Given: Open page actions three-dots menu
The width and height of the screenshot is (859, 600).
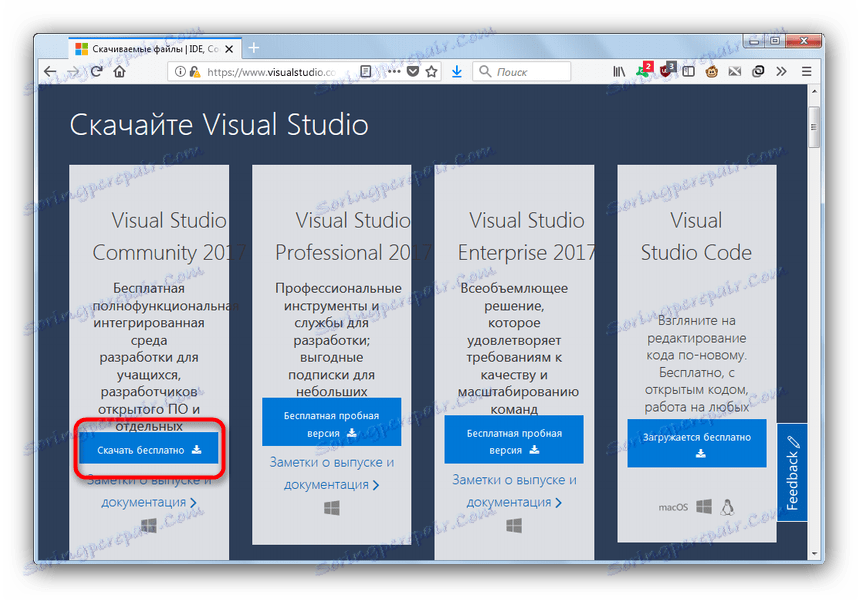Looking at the screenshot, I should click(x=393, y=72).
